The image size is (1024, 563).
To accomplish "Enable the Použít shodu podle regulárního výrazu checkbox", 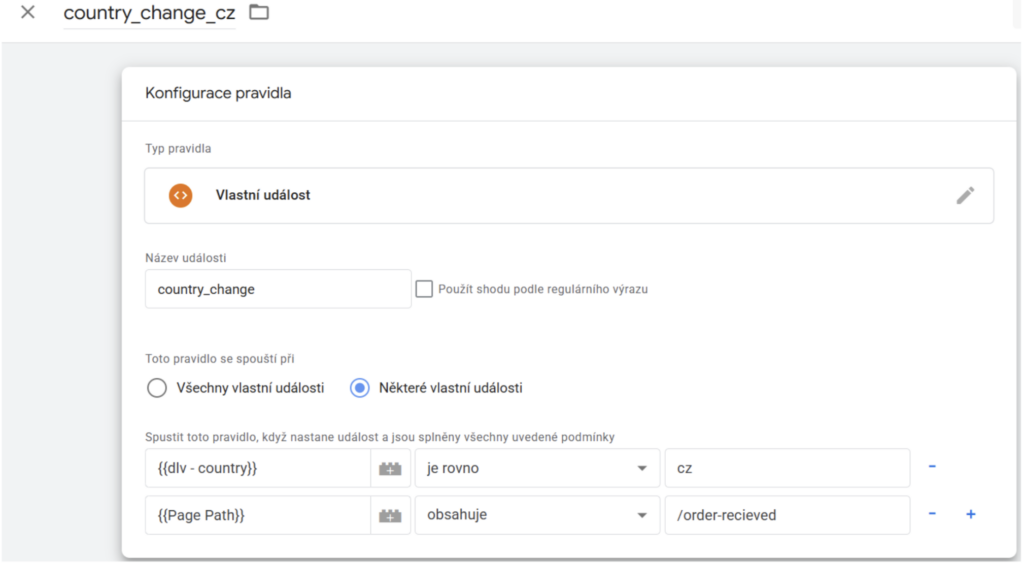I will [x=424, y=289].
